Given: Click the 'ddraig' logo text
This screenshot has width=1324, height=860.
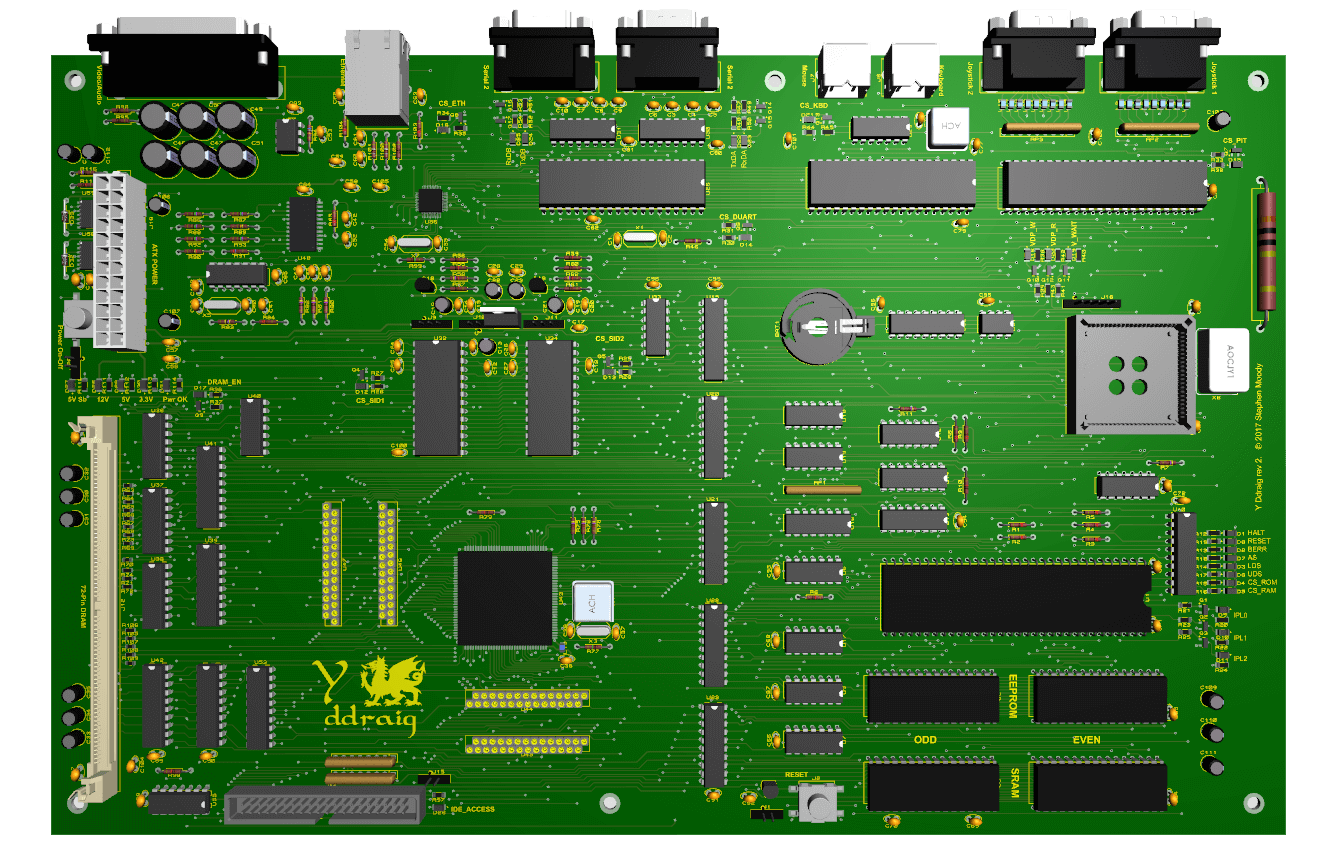Looking at the screenshot, I should 369,722.
